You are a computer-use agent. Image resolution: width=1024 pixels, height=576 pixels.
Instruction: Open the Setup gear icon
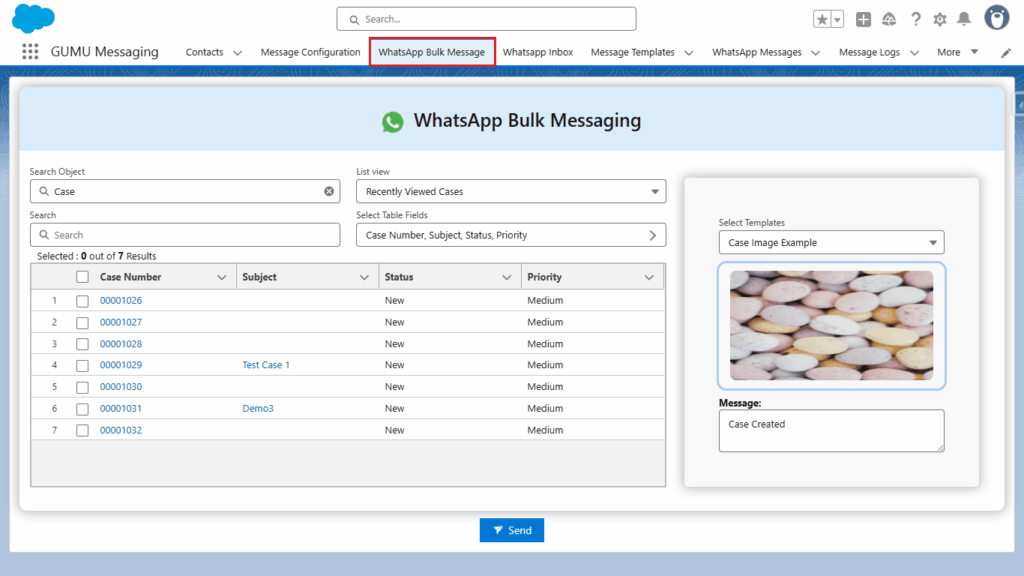click(940, 19)
